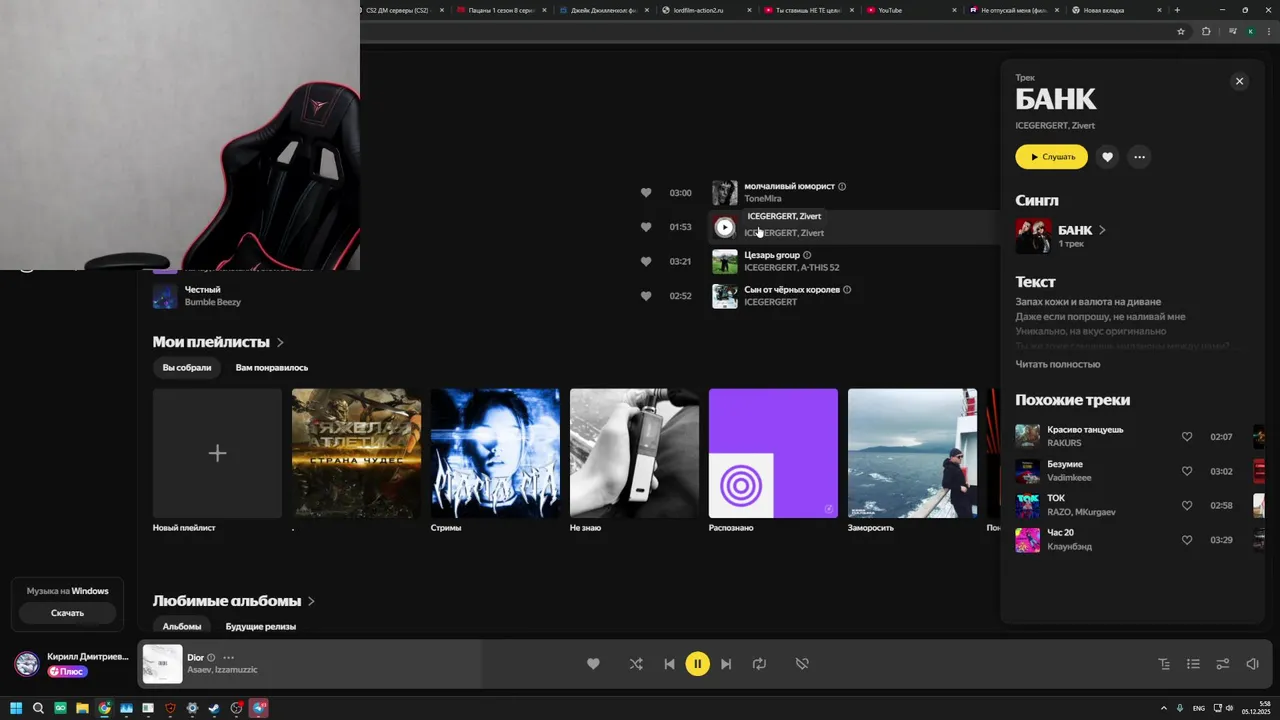Play the hovered ICEGERGERT, Zivert track
This screenshot has width=1280, height=720.
click(x=725, y=227)
